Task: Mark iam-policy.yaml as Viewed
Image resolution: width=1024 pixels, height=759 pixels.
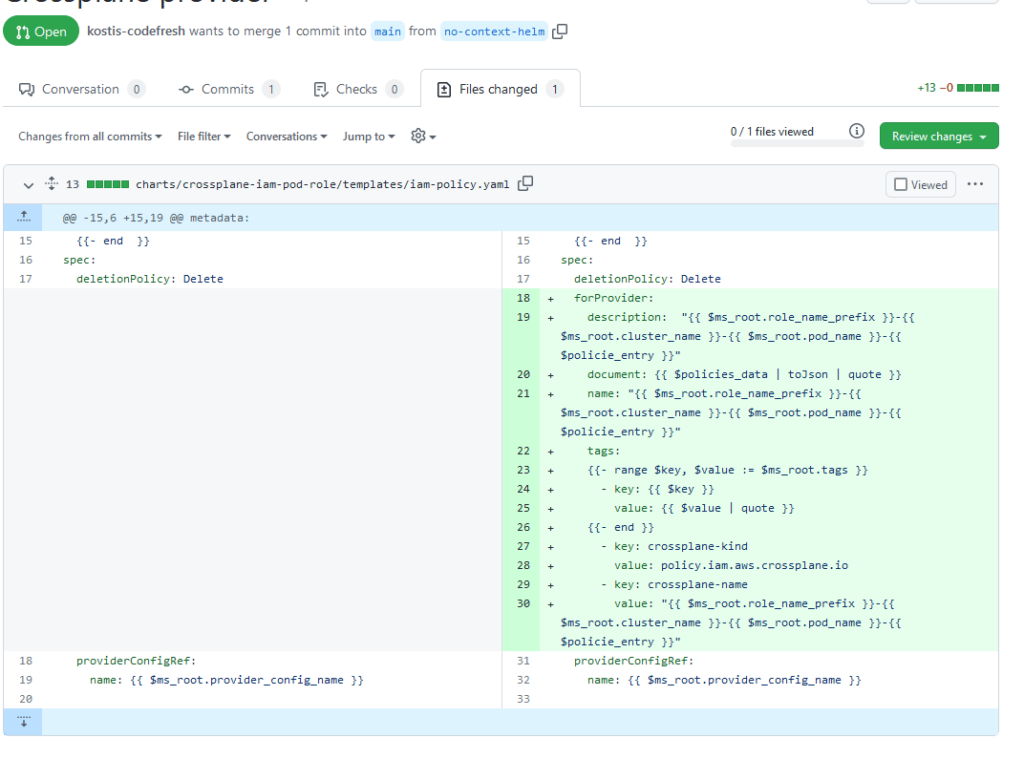Action: [x=920, y=184]
